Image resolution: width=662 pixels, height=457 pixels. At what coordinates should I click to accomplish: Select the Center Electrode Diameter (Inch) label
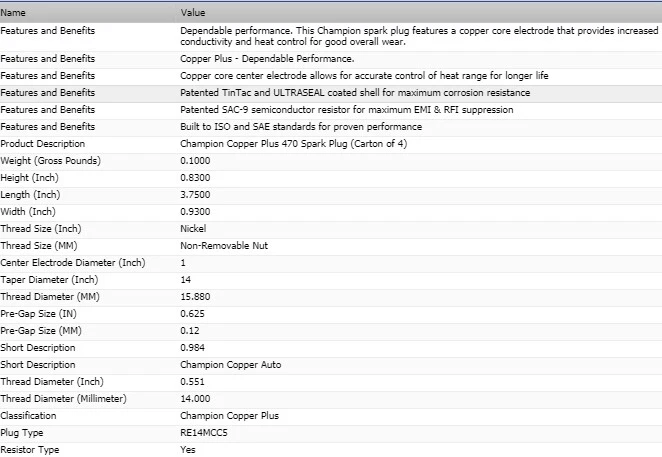tap(73, 263)
